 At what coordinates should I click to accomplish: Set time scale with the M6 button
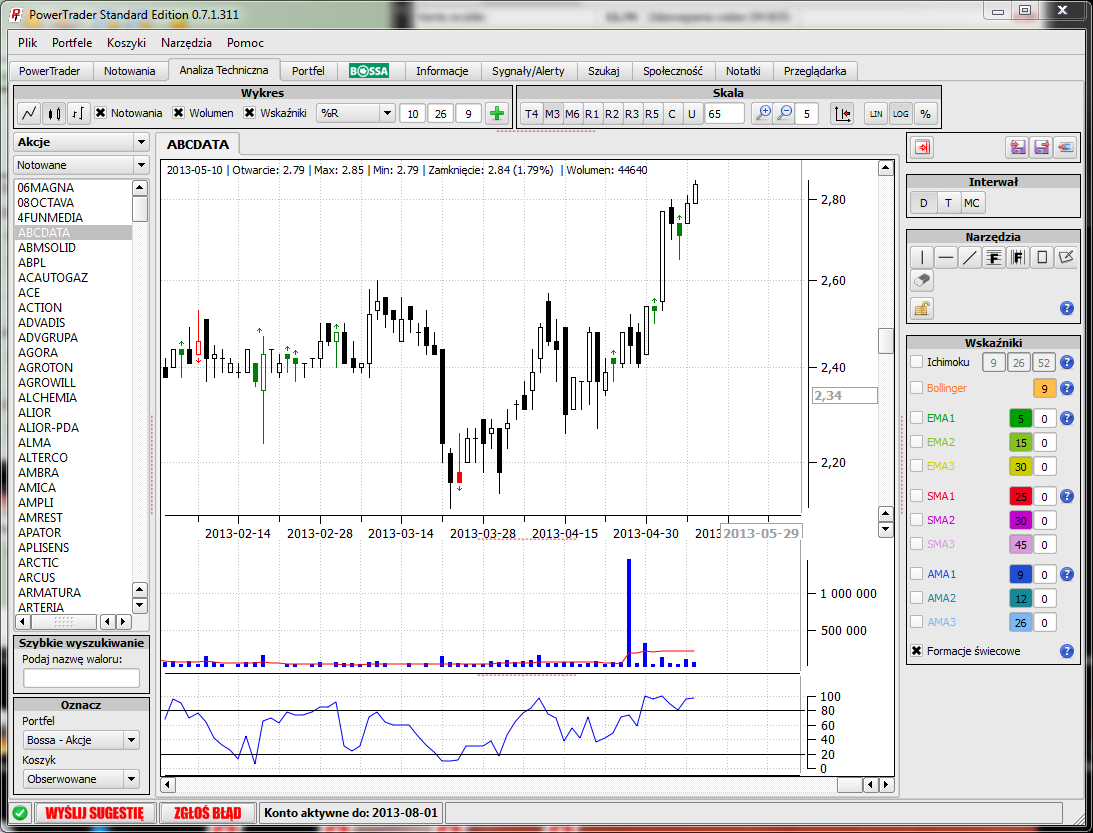572,114
